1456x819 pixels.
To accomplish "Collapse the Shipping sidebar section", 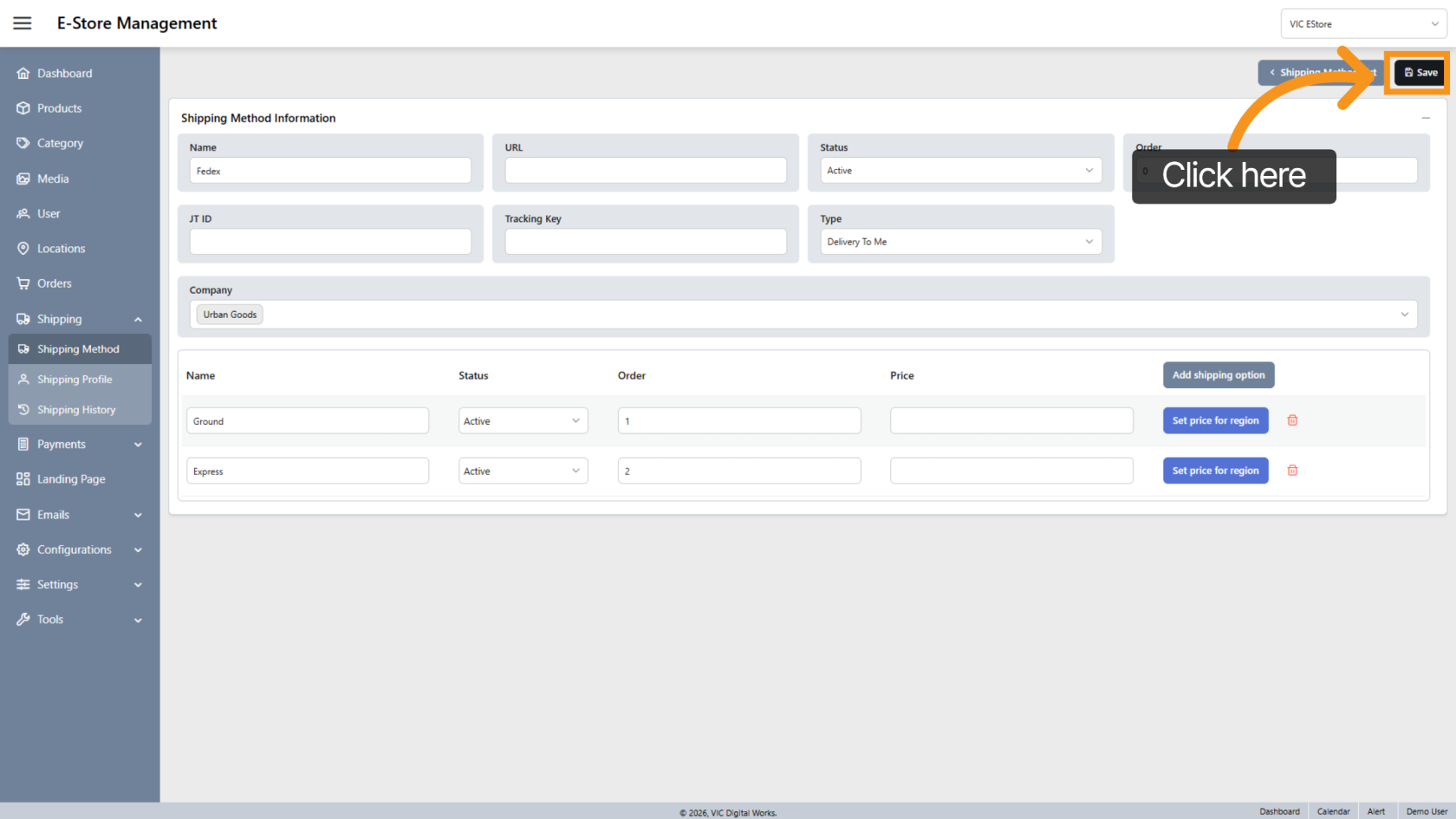I will tap(138, 320).
